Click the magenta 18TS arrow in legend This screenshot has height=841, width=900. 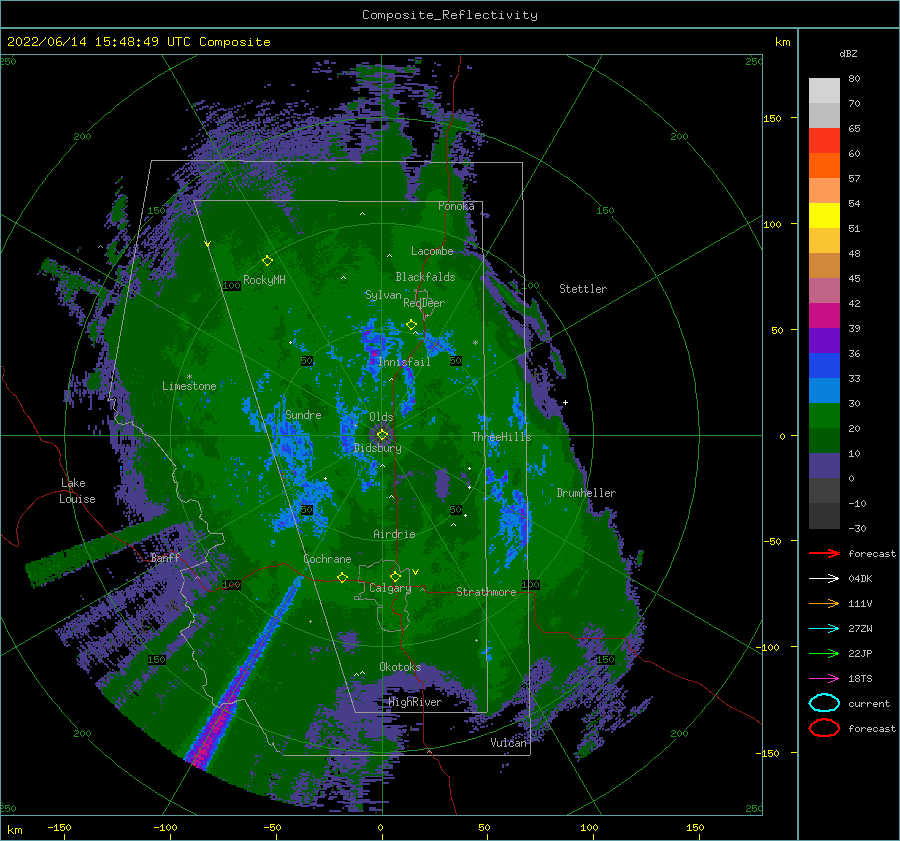(x=824, y=679)
